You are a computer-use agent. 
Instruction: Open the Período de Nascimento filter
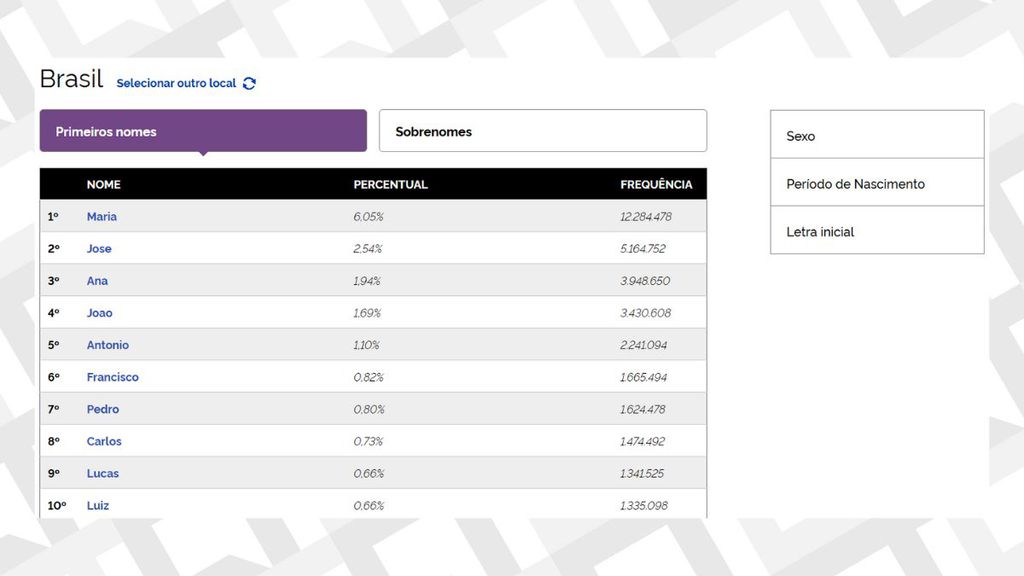tap(876, 183)
